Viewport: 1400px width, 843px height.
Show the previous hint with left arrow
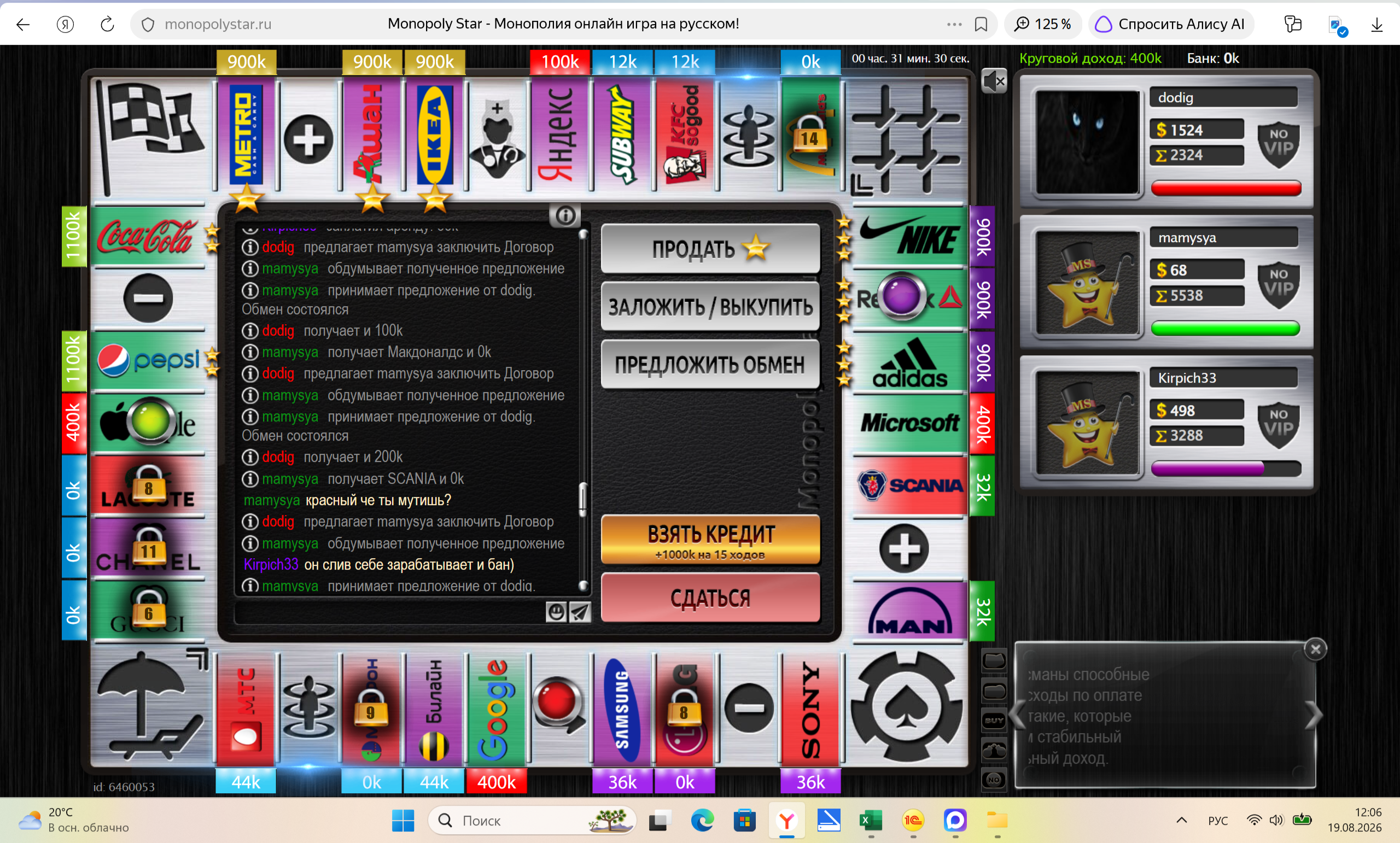click(x=1017, y=715)
